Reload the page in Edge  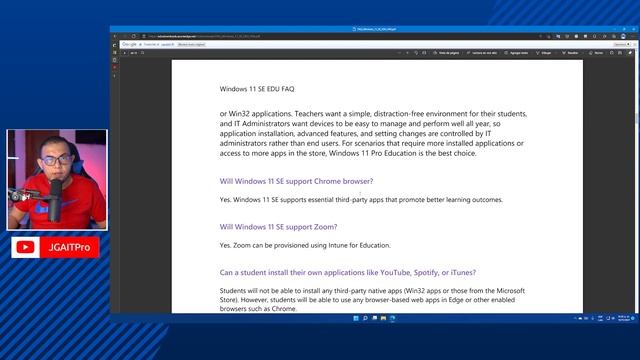tap(133, 36)
